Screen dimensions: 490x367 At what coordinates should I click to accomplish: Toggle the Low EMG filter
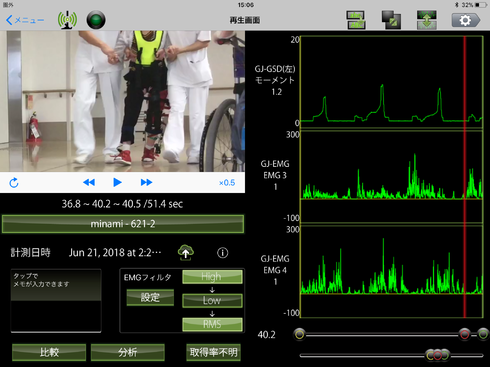pyautogui.click(x=212, y=300)
